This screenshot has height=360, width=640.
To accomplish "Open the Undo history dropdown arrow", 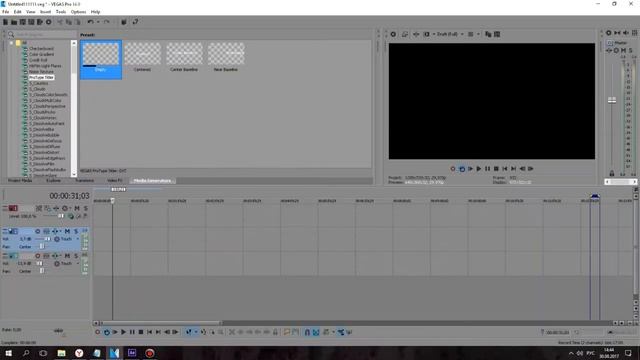I will (98, 22).
